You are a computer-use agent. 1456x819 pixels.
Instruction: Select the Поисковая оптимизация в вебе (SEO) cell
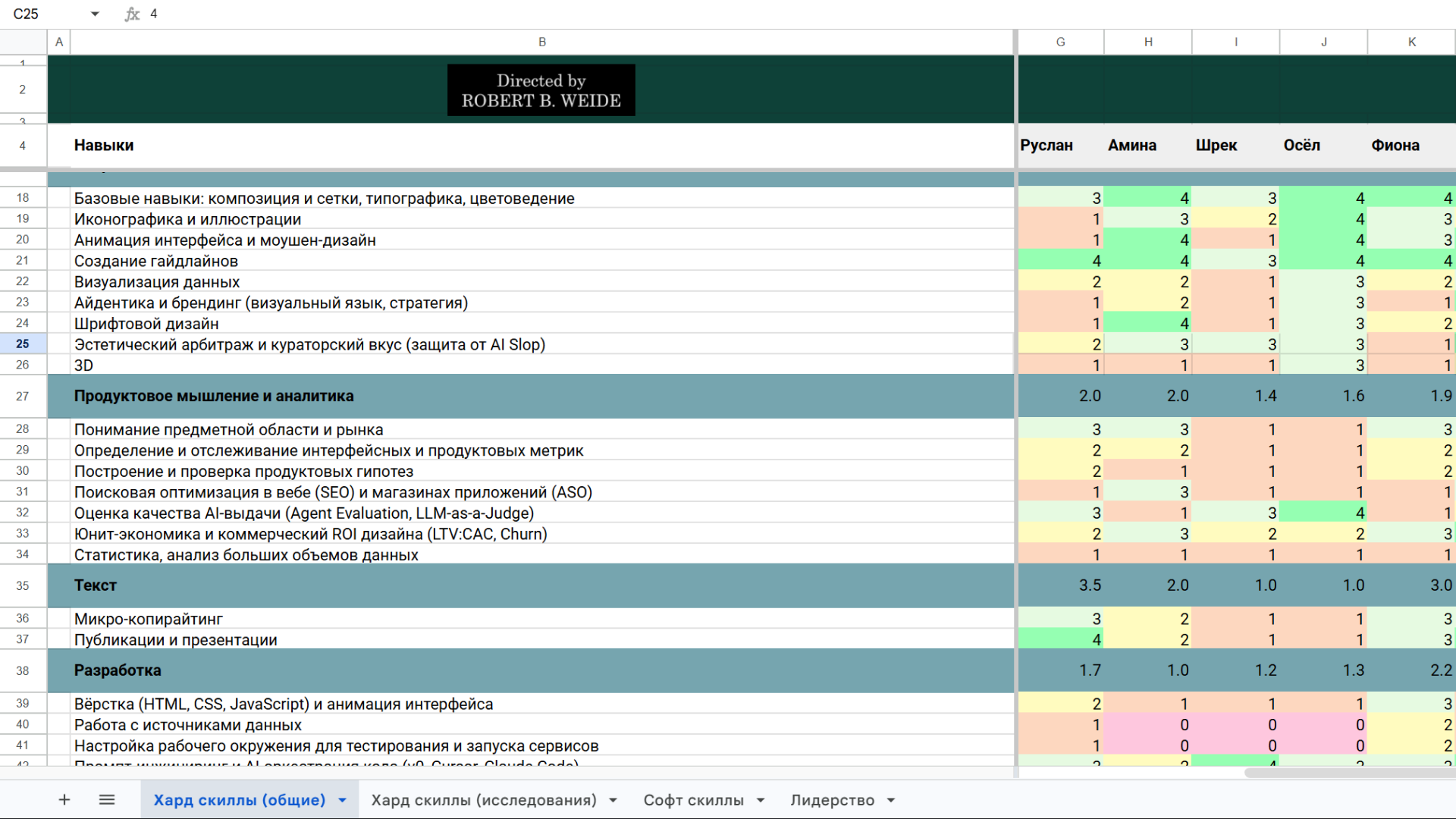pos(542,492)
